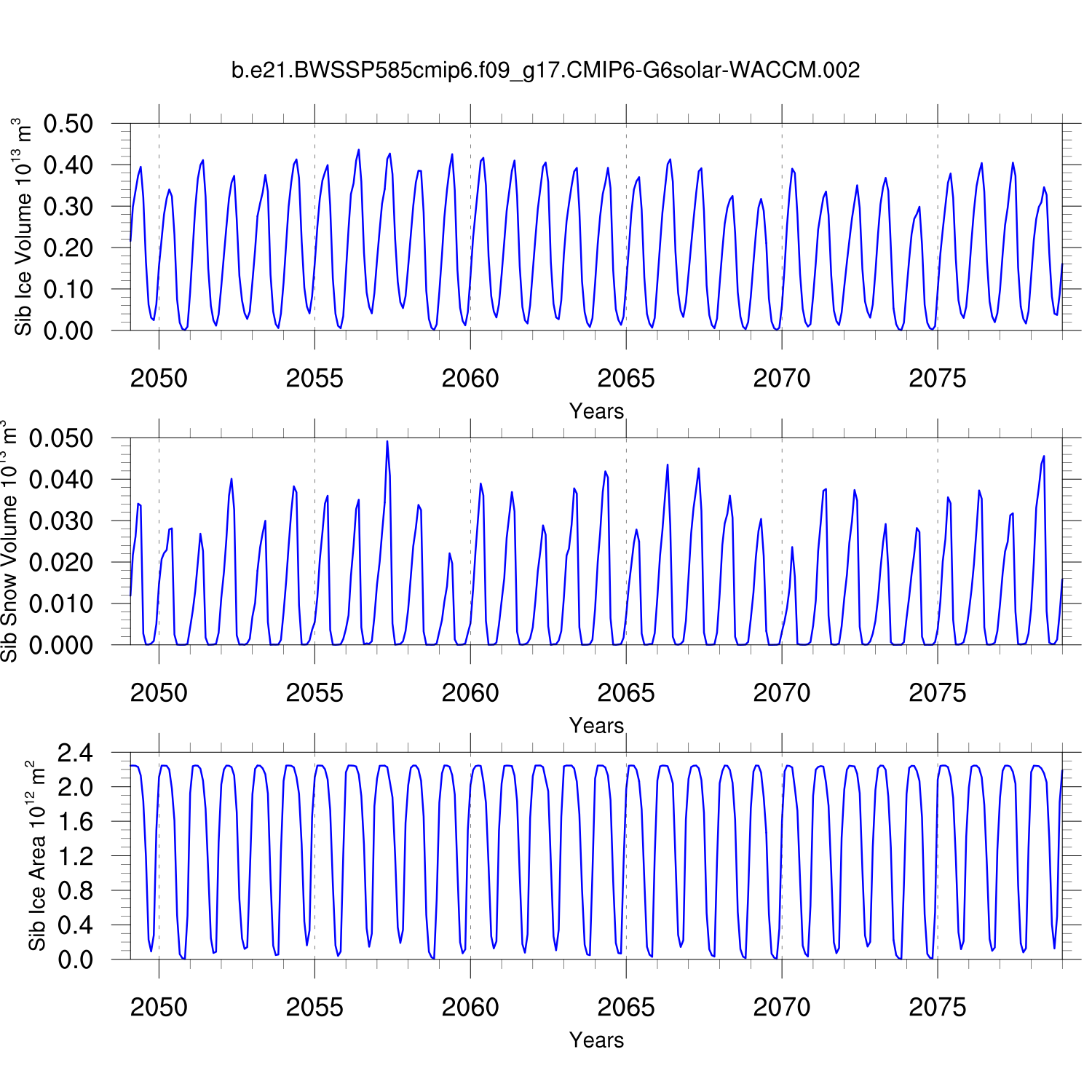Click the 1.2 tick label on ice area axis
The image size is (1092, 1092).
tap(76, 856)
